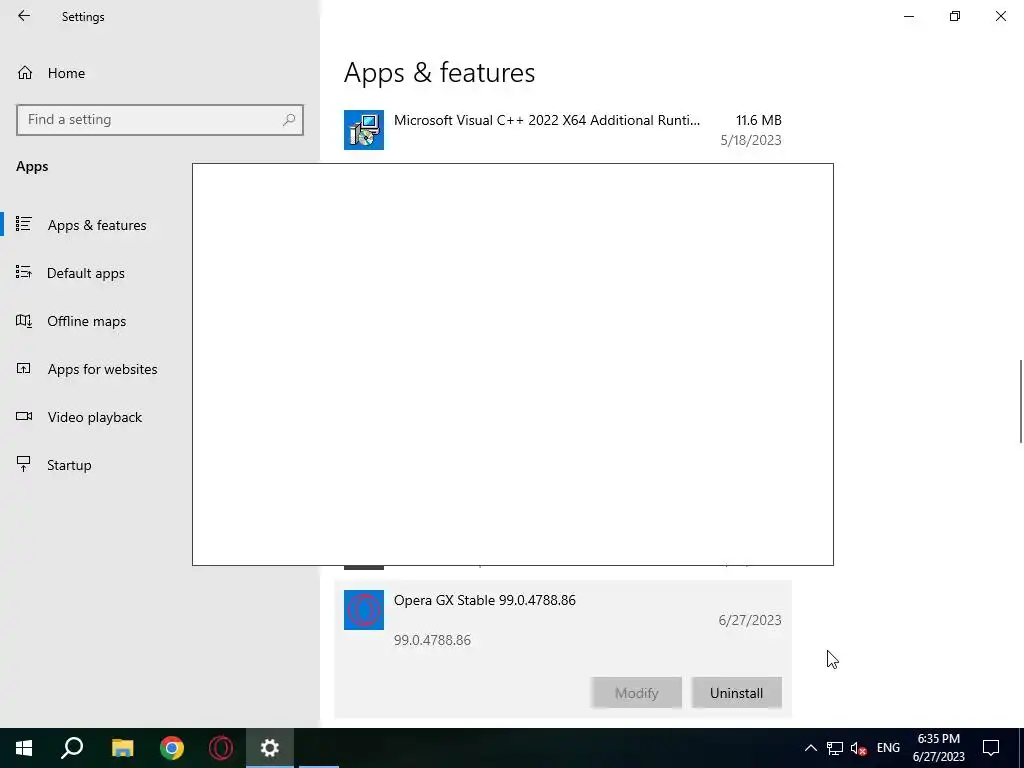The width and height of the screenshot is (1024, 768).
Task: Open the Windows Start menu
Action: 24,748
